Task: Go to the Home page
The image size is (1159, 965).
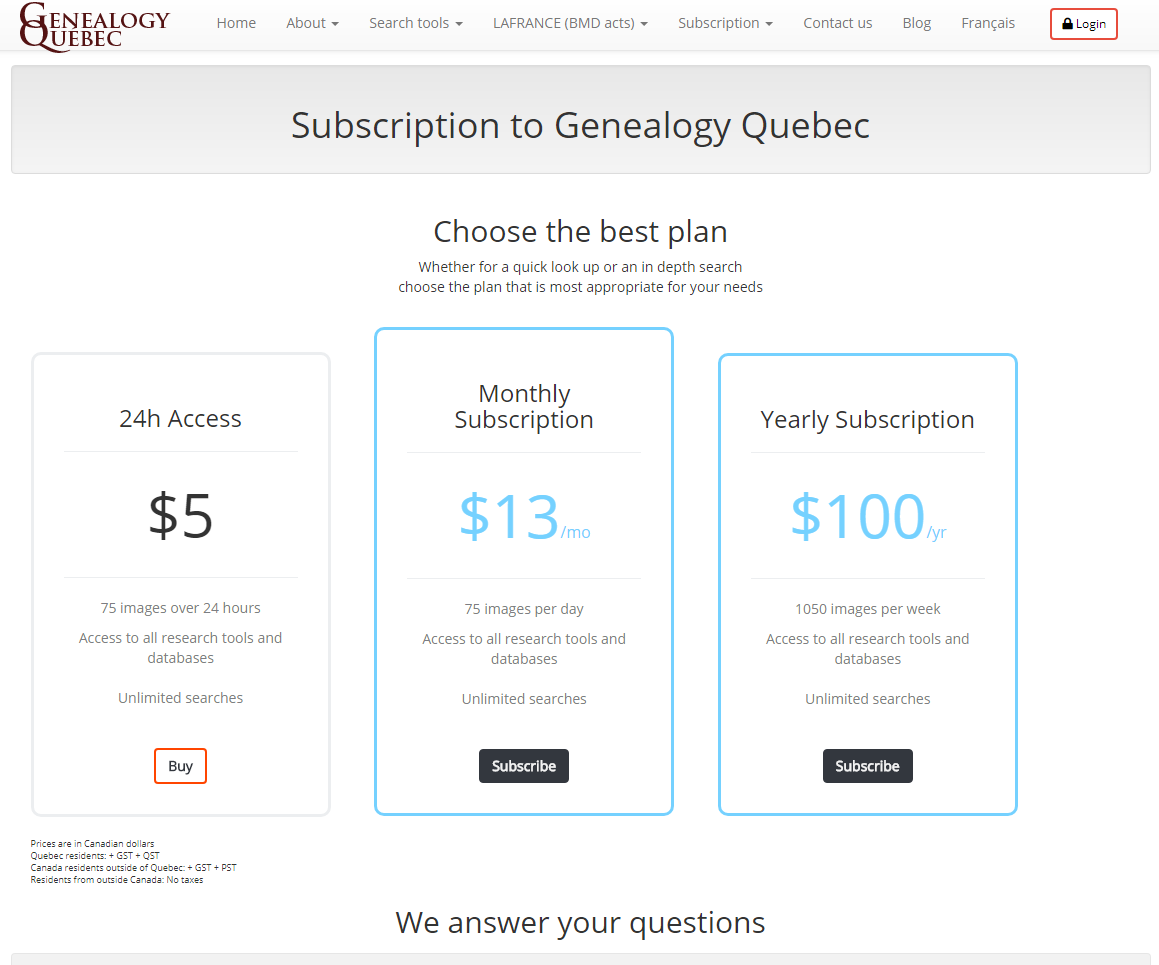Action: (236, 23)
